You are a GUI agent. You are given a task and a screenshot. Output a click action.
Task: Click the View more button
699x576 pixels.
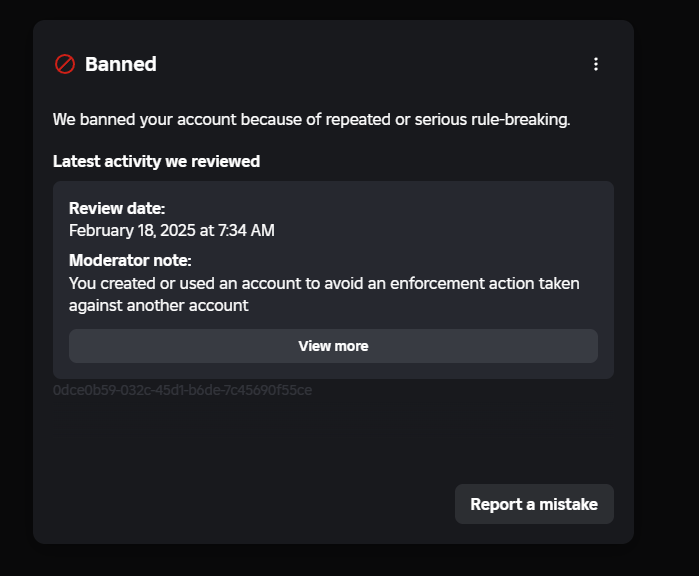coord(333,346)
